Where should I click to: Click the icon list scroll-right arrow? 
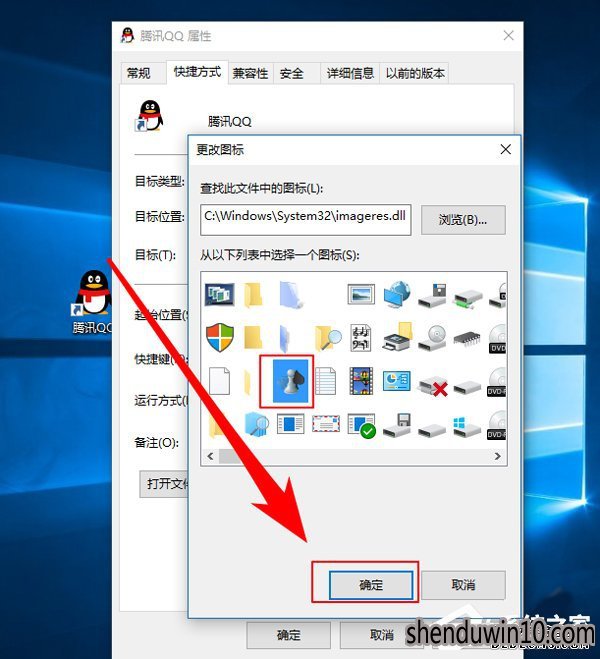point(498,456)
